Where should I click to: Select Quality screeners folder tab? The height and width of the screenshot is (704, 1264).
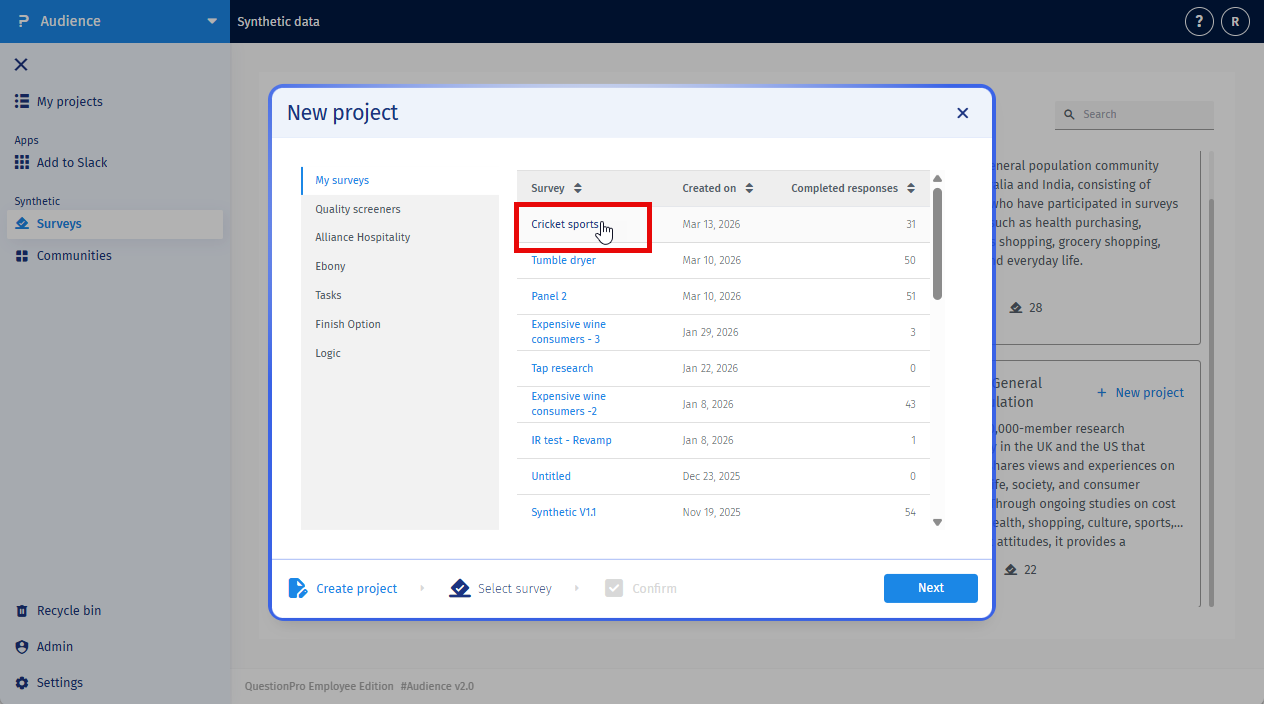coord(358,209)
